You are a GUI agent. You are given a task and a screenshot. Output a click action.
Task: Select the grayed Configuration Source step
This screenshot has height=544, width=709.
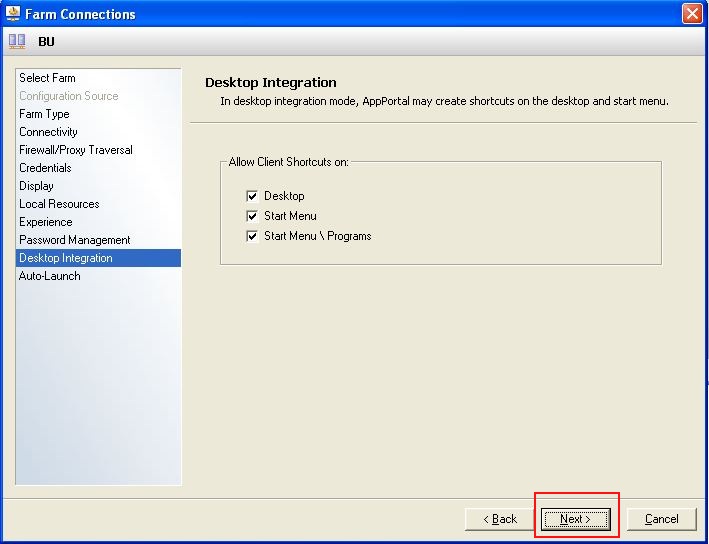(98, 96)
